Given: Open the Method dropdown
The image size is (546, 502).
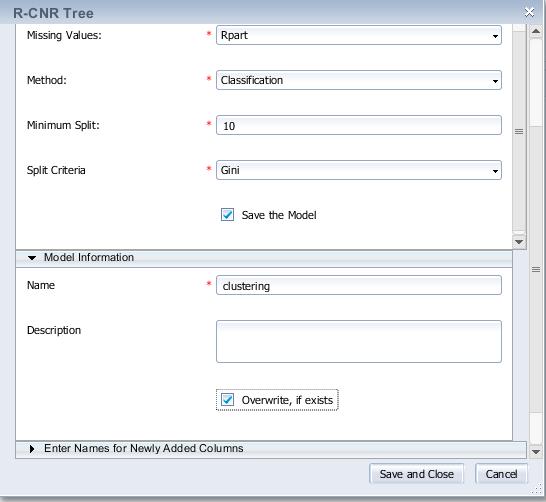Looking at the screenshot, I should [x=359, y=80].
